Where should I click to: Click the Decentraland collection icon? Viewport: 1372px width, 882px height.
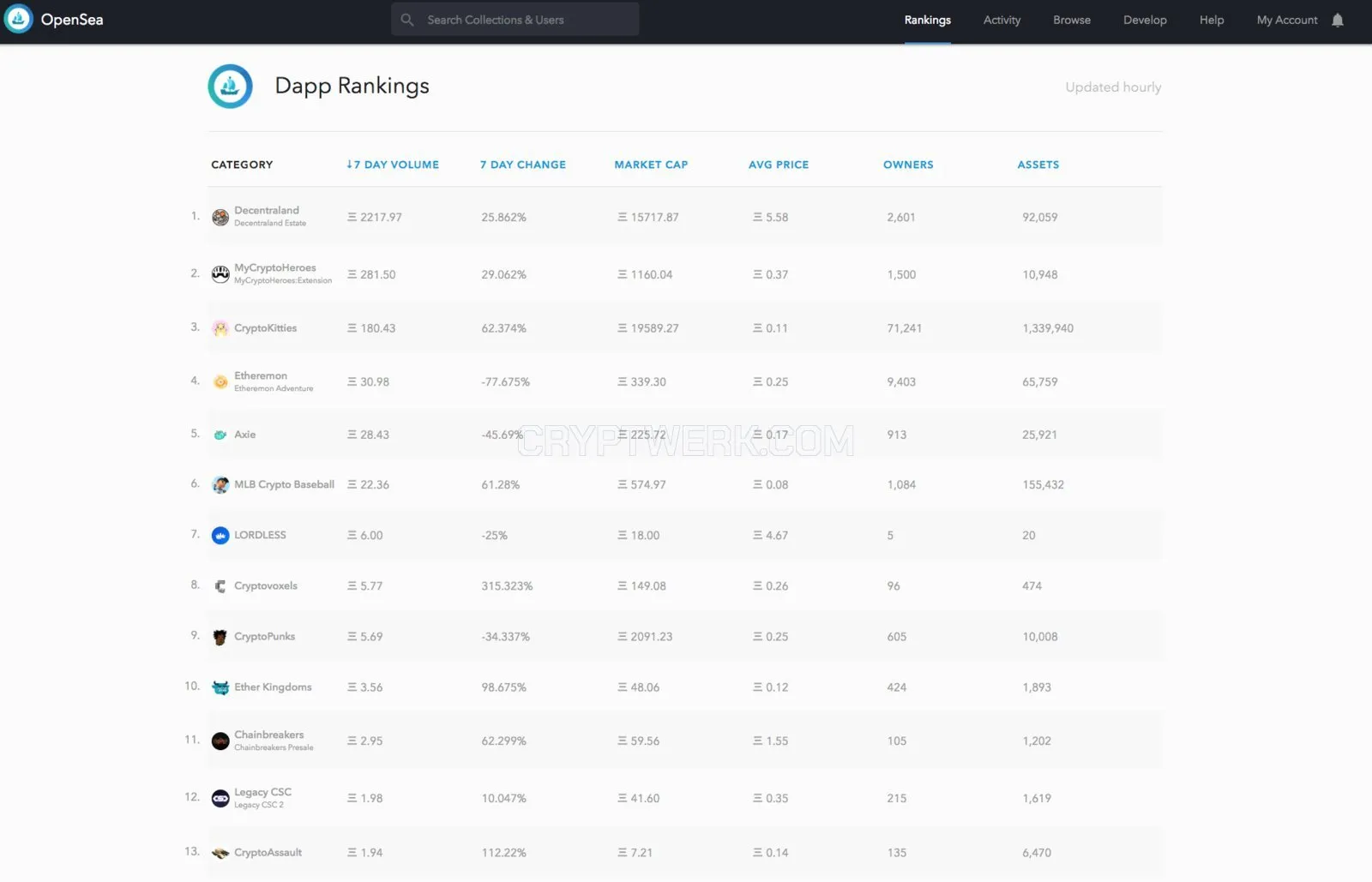pos(220,217)
